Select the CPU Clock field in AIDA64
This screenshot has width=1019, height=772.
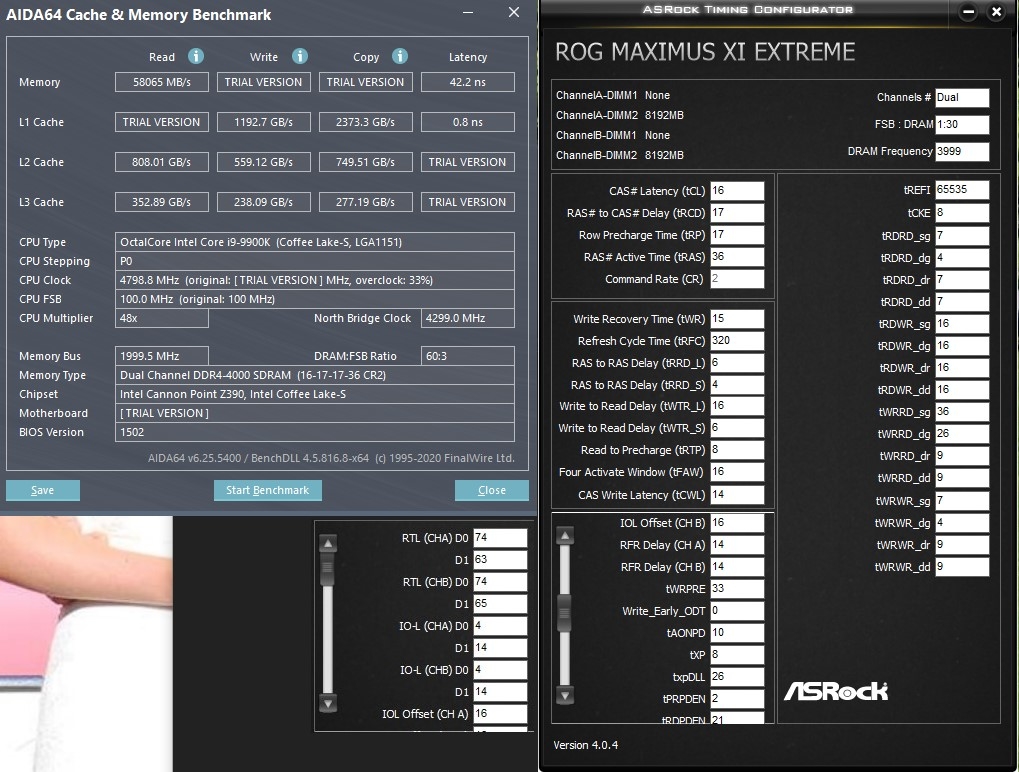click(x=315, y=280)
